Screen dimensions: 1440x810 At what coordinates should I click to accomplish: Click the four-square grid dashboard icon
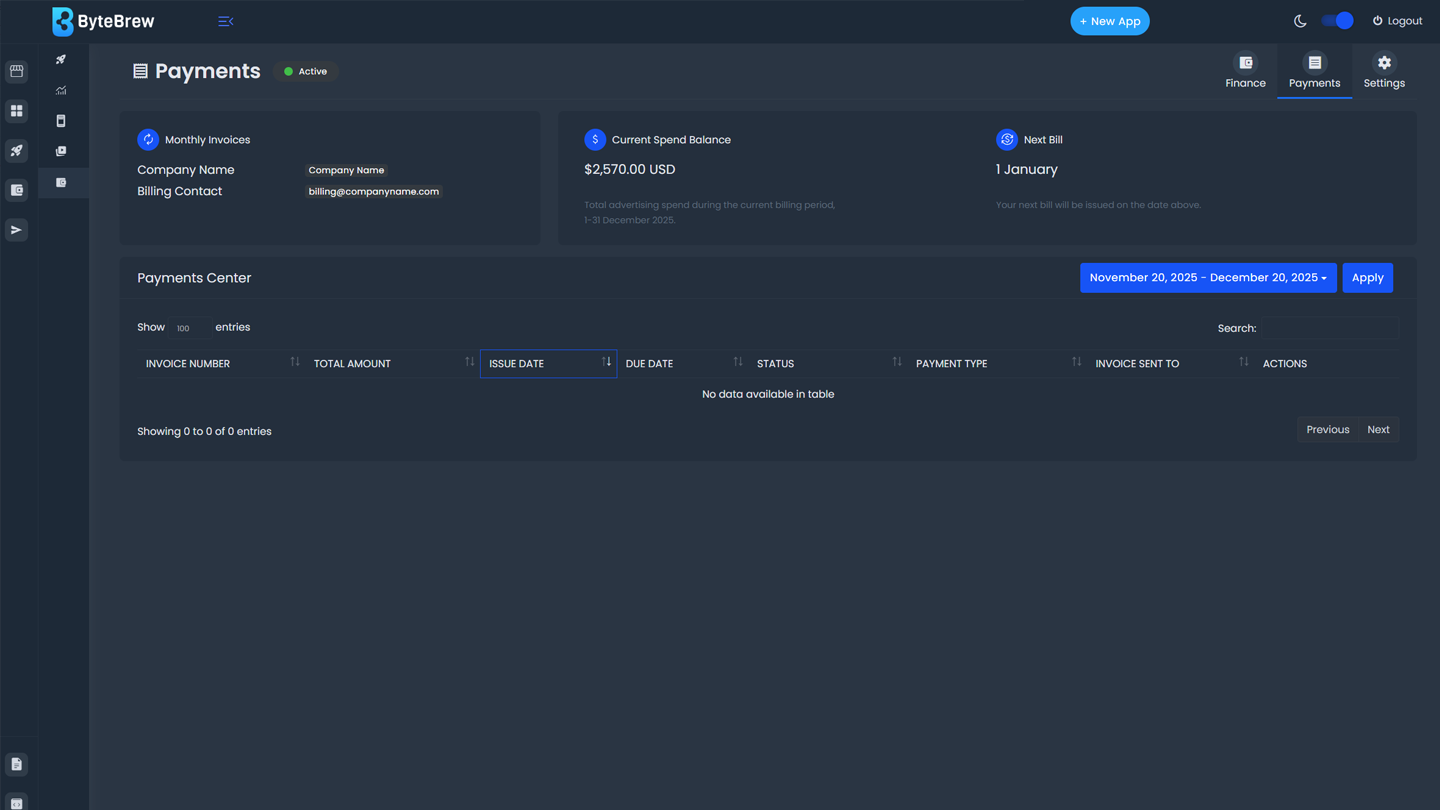coord(17,111)
